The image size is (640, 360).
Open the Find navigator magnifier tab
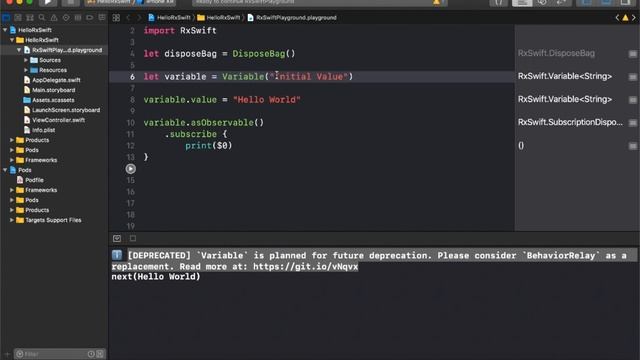tap(42, 18)
